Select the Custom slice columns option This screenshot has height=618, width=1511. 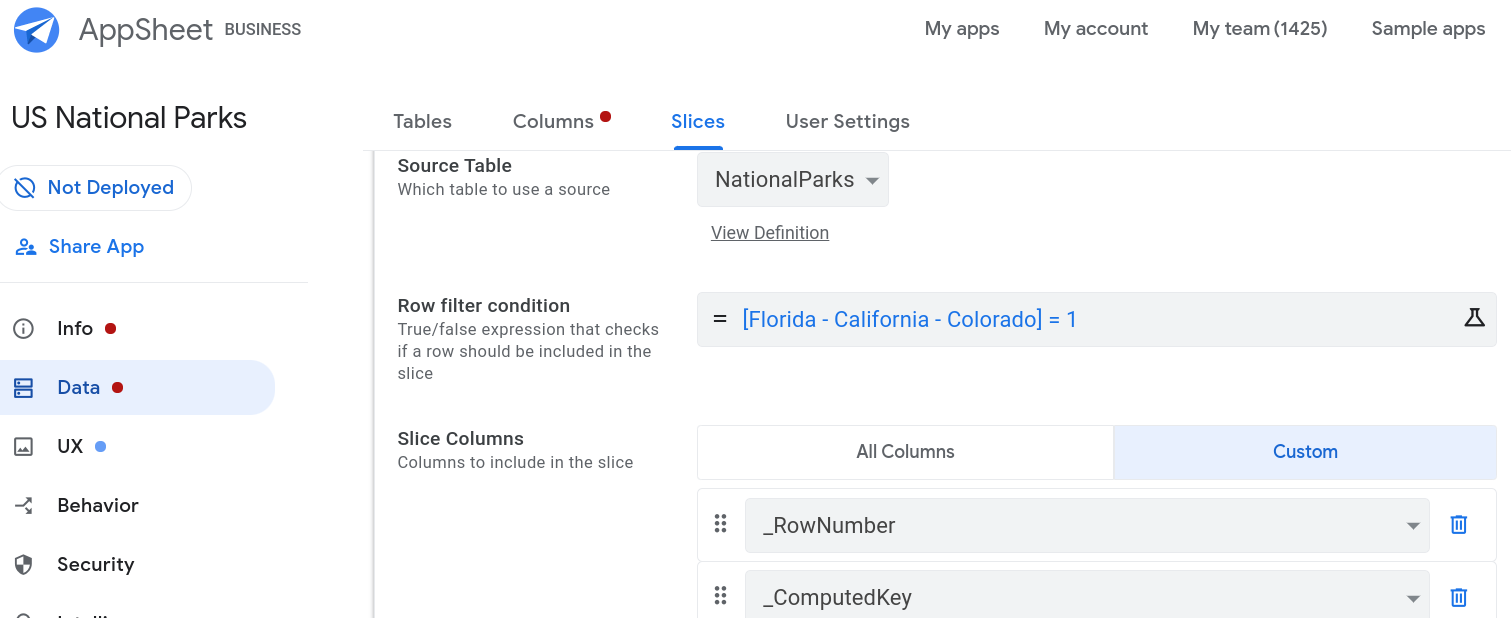click(1305, 452)
